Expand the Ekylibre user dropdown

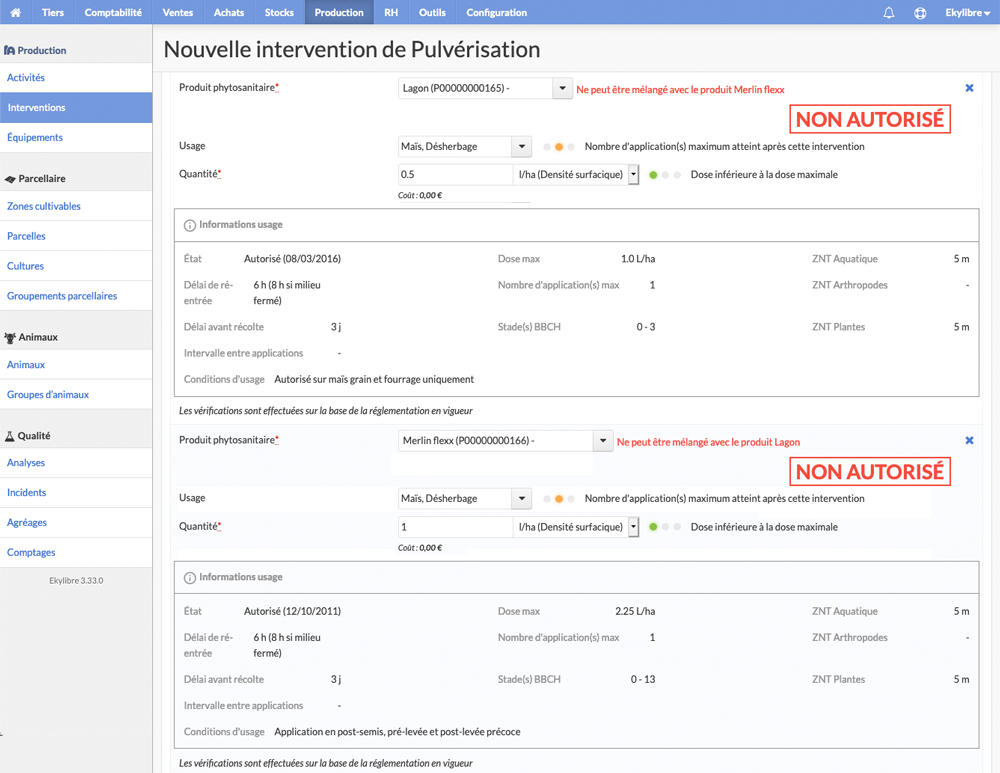(x=967, y=13)
